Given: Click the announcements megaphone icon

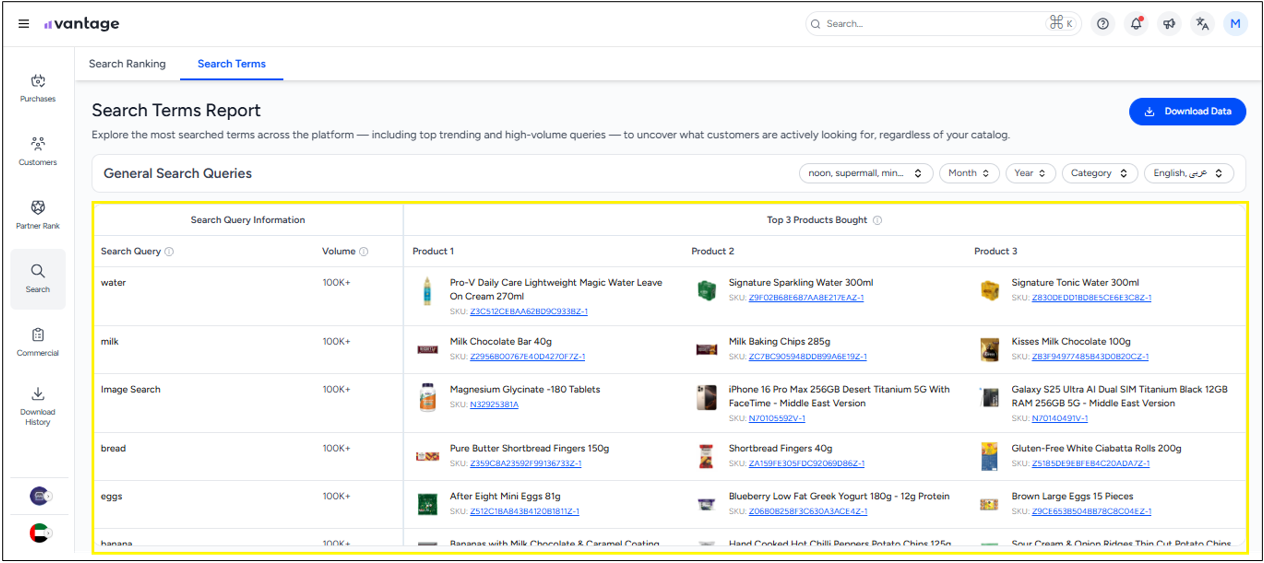Looking at the screenshot, I should click(1169, 24).
